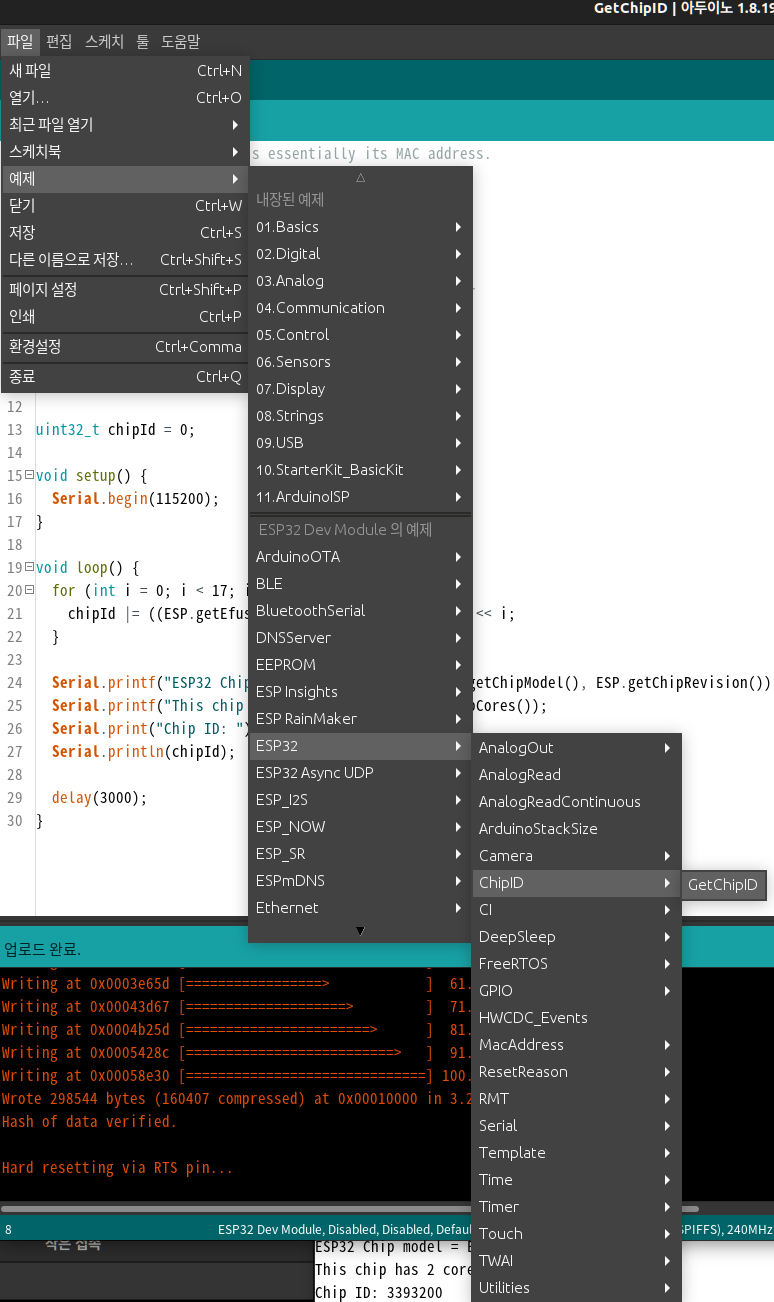This screenshot has width=774, height=1302.
Task: Open AnalogRead example sketch
Action: (576, 775)
